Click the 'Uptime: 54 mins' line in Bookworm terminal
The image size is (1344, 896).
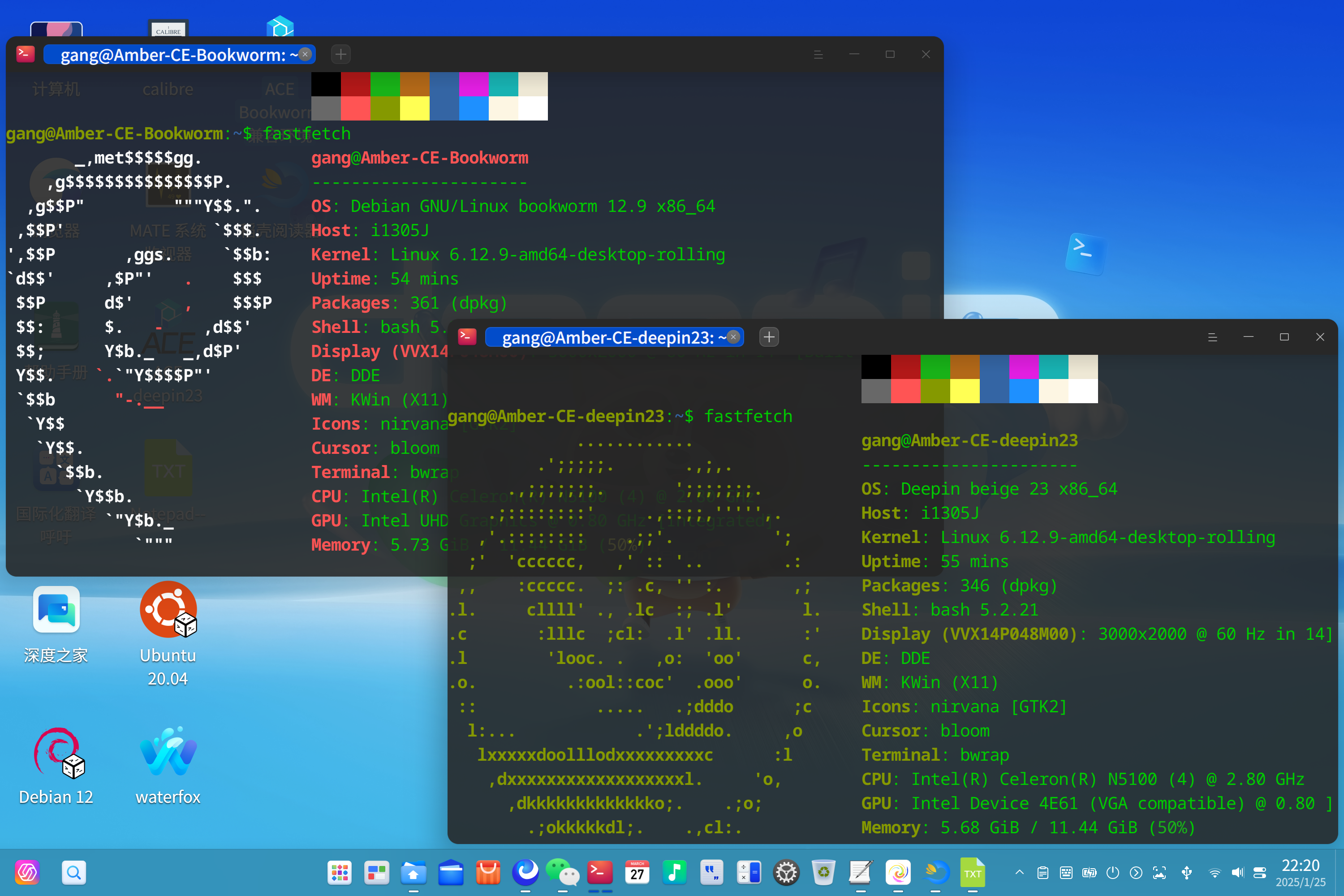pyautogui.click(x=384, y=278)
